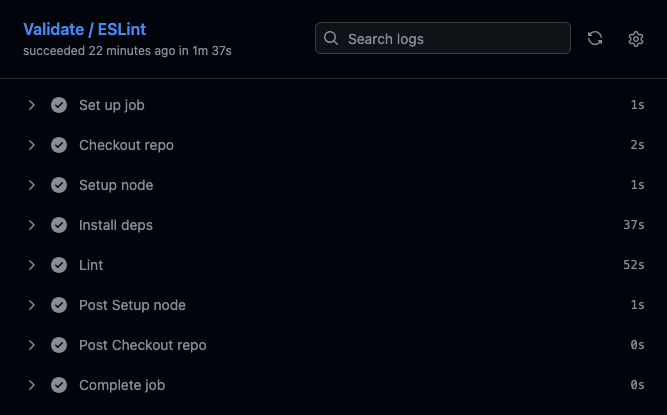
Task: Expand the Set up job step
Action: tap(31, 105)
